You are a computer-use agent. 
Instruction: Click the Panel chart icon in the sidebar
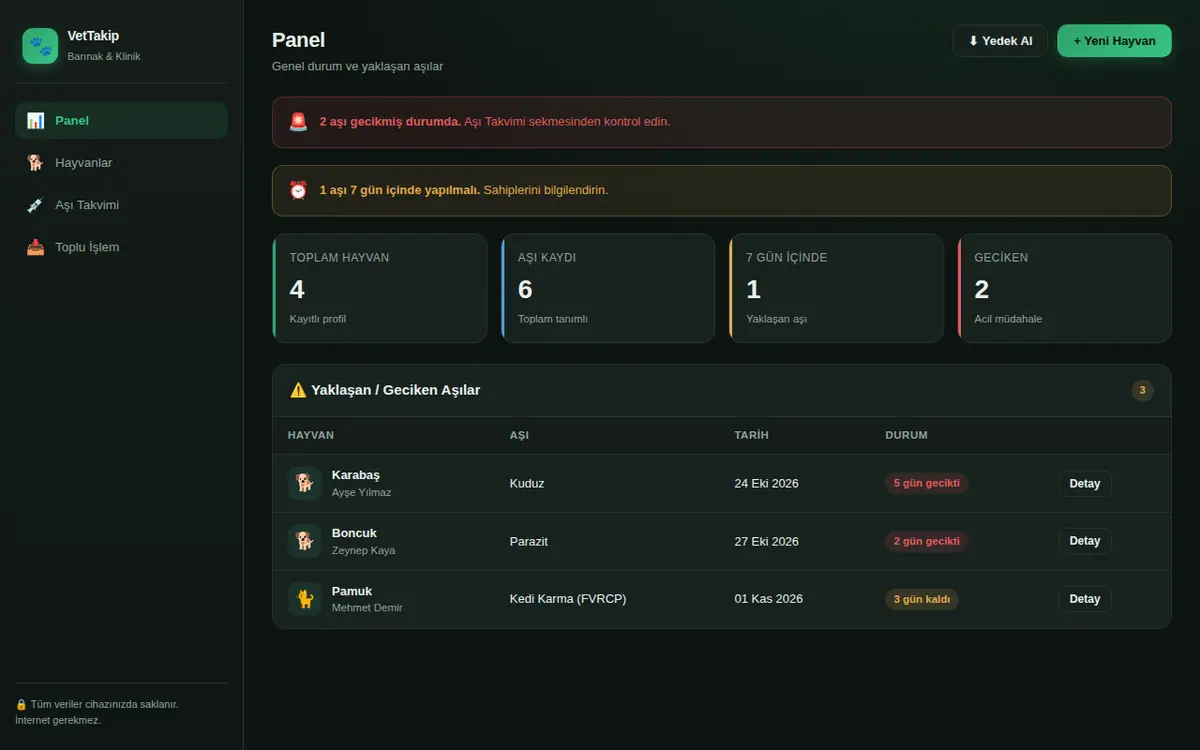coord(36,121)
